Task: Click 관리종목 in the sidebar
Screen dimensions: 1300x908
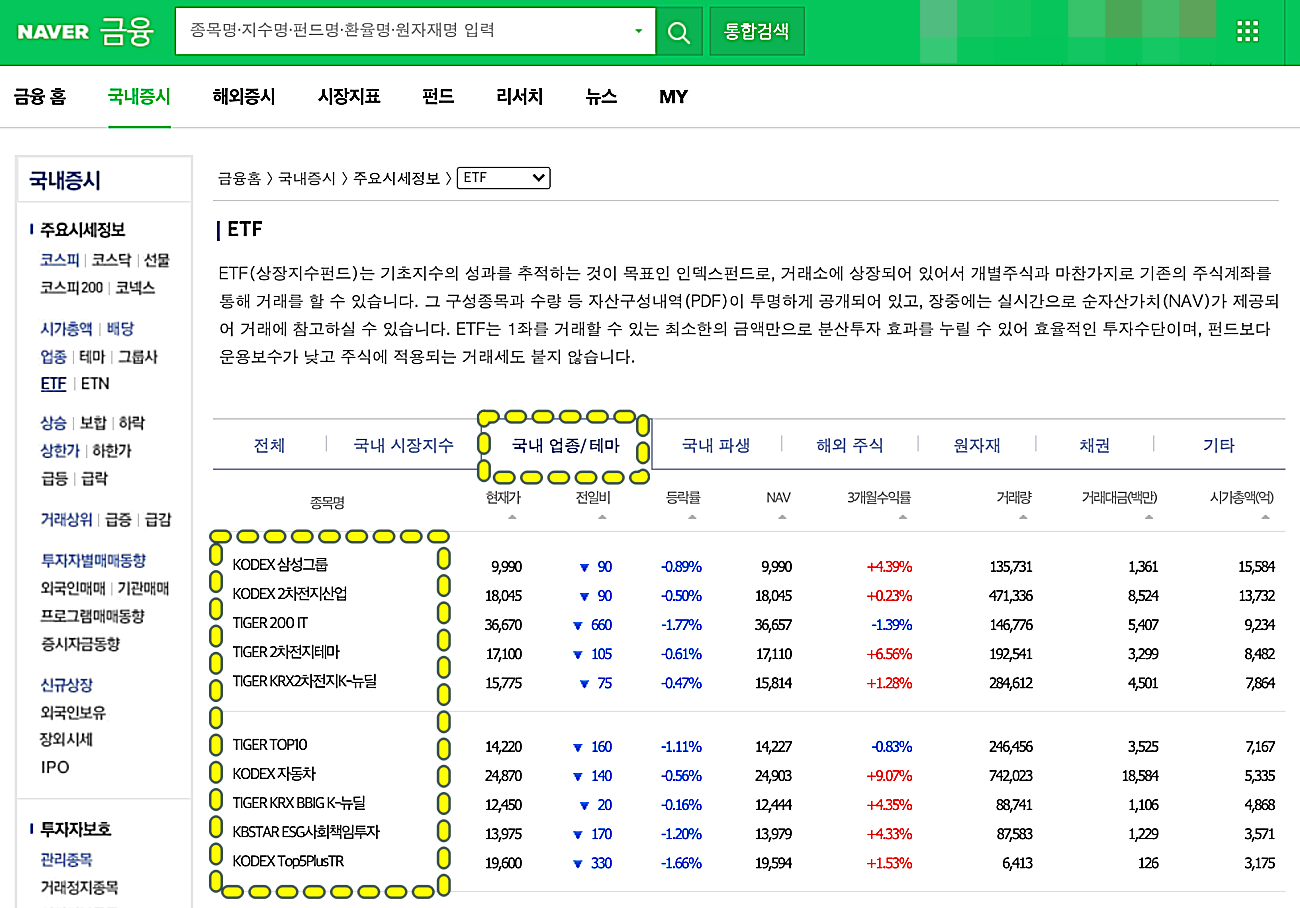Action: pyautogui.click(x=67, y=860)
